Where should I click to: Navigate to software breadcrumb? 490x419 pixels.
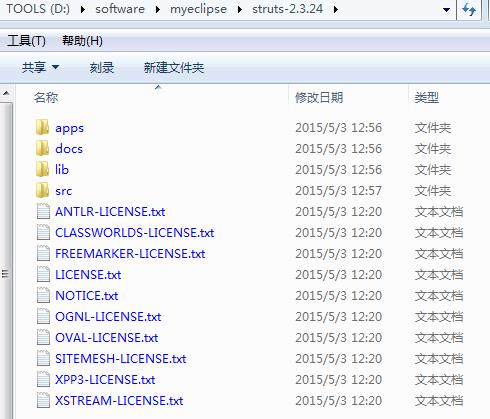click(x=120, y=9)
